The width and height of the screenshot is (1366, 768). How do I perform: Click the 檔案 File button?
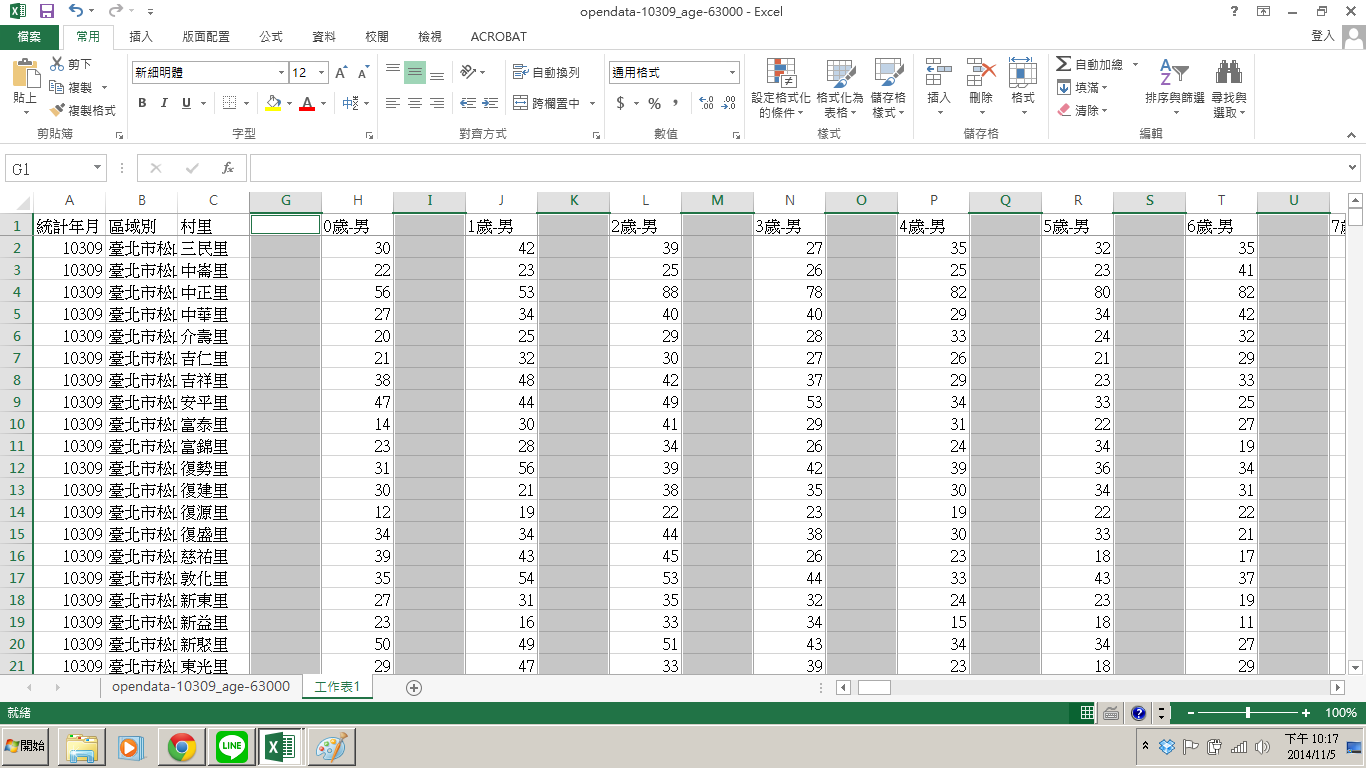tap(29, 37)
